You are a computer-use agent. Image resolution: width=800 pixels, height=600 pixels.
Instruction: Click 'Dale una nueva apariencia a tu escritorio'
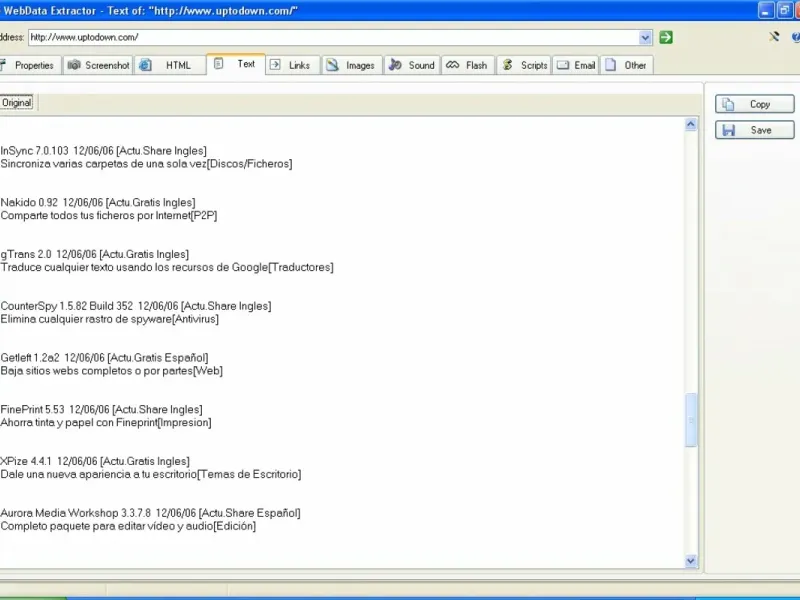click(98, 474)
